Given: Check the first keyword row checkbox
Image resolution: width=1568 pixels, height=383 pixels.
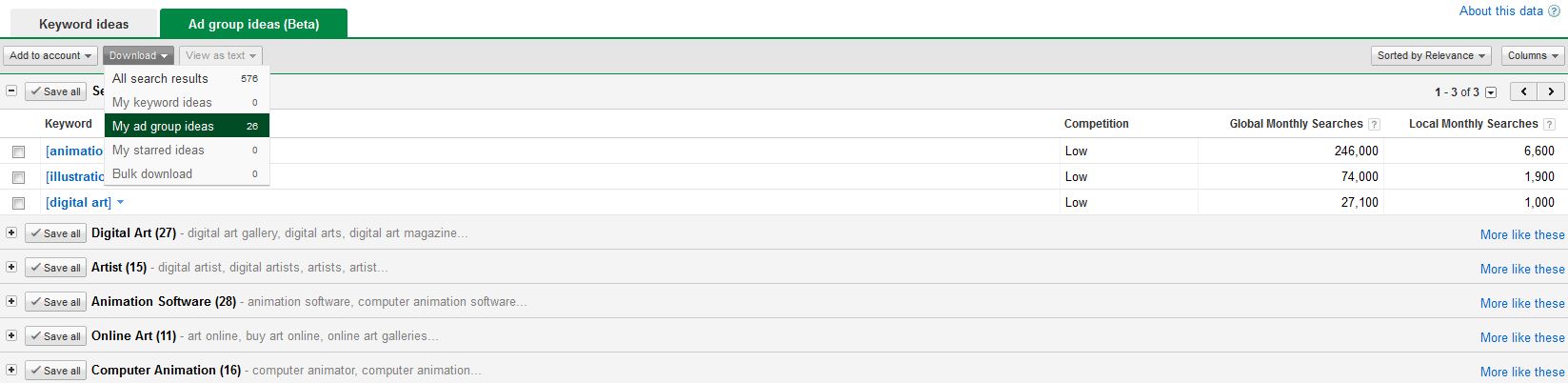Looking at the screenshot, I should tap(18, 151).
